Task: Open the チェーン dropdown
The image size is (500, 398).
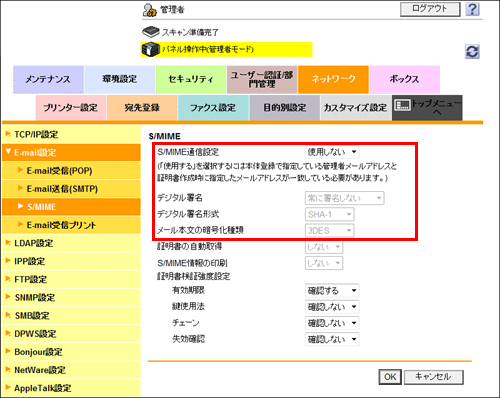Action: (332, 323)
